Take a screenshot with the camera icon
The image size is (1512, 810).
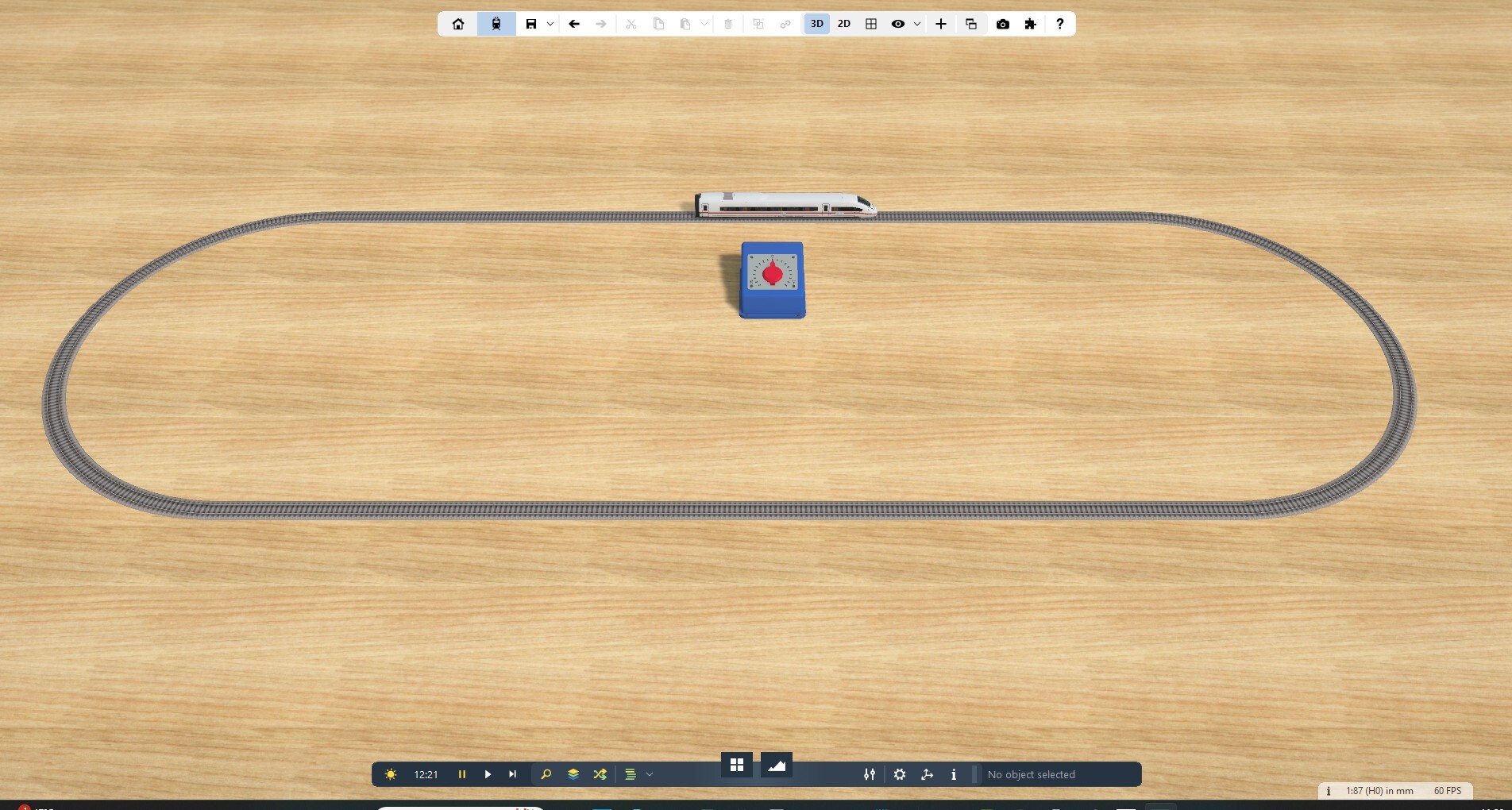point(1003,24)
